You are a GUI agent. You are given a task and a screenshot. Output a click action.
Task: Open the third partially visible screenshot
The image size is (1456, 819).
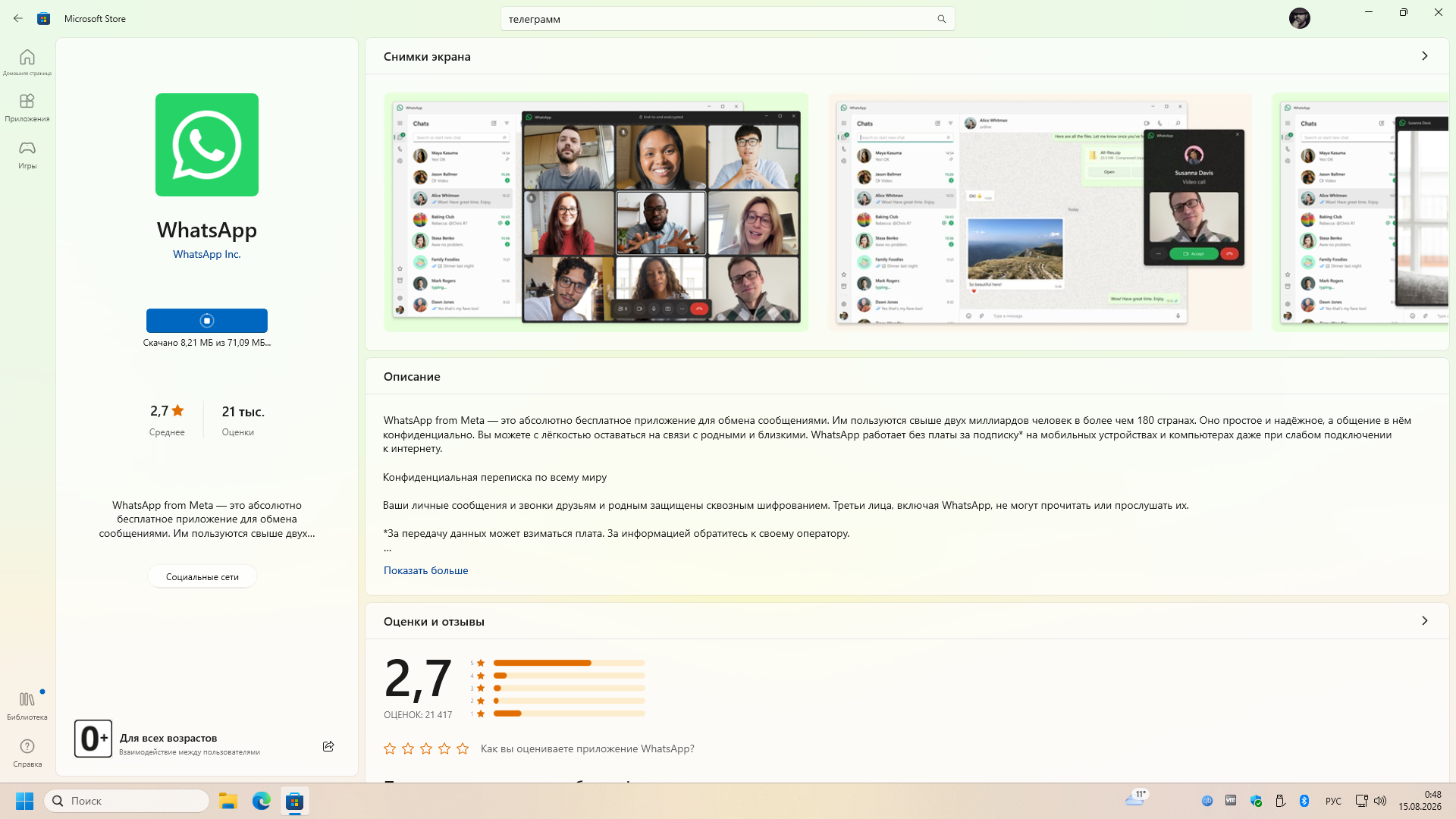pos(1360,212)
